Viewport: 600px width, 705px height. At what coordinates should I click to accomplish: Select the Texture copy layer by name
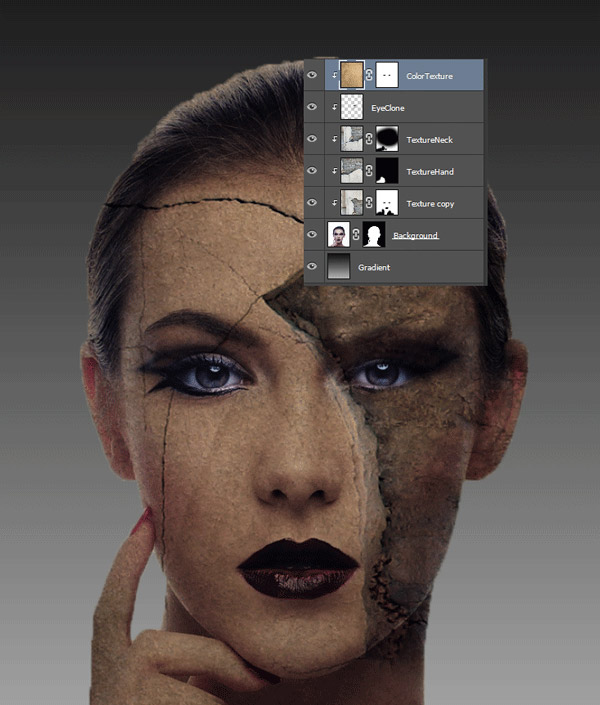tap(430, 204)
